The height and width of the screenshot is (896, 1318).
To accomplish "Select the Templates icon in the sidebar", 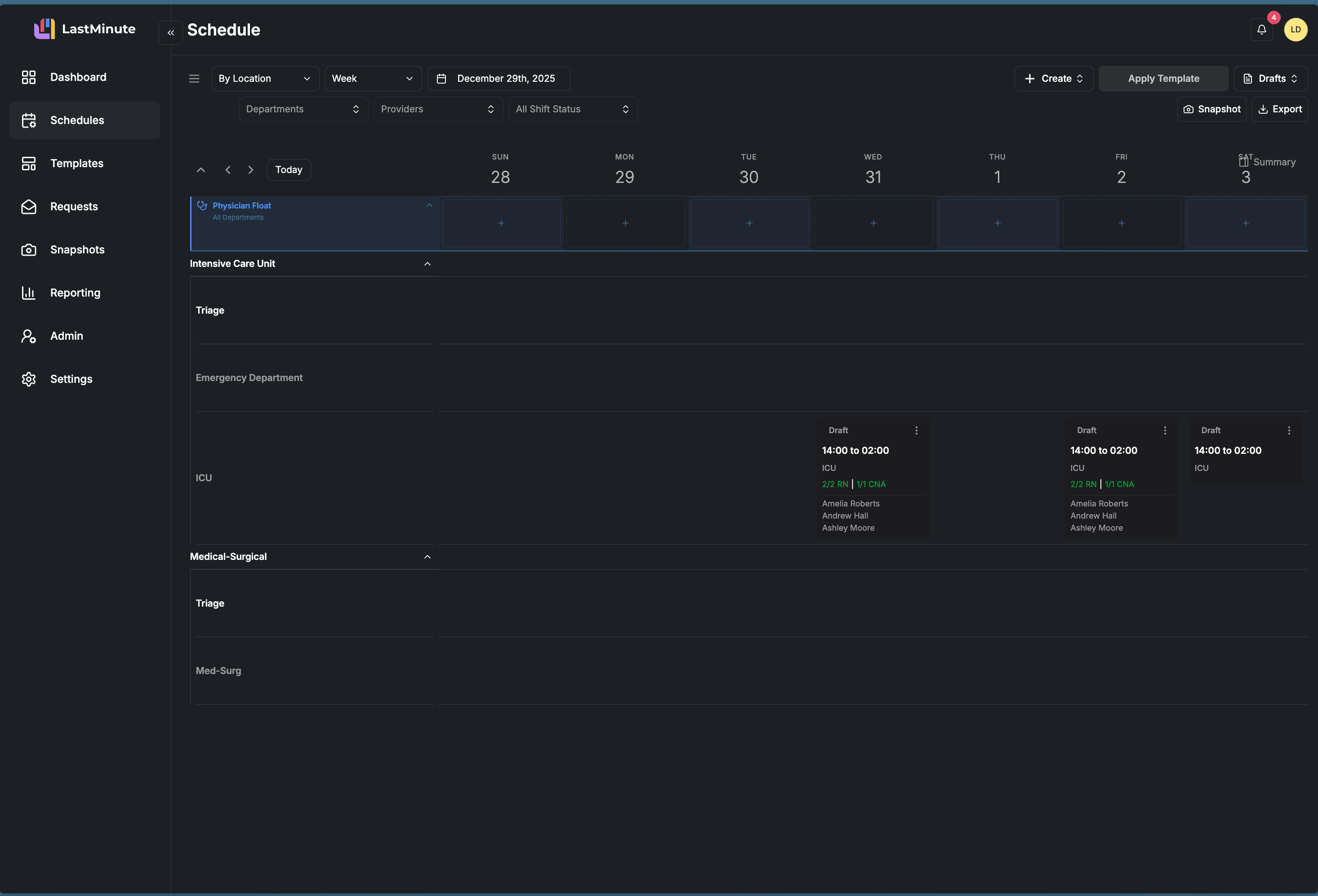I will [x=29, y=163].
